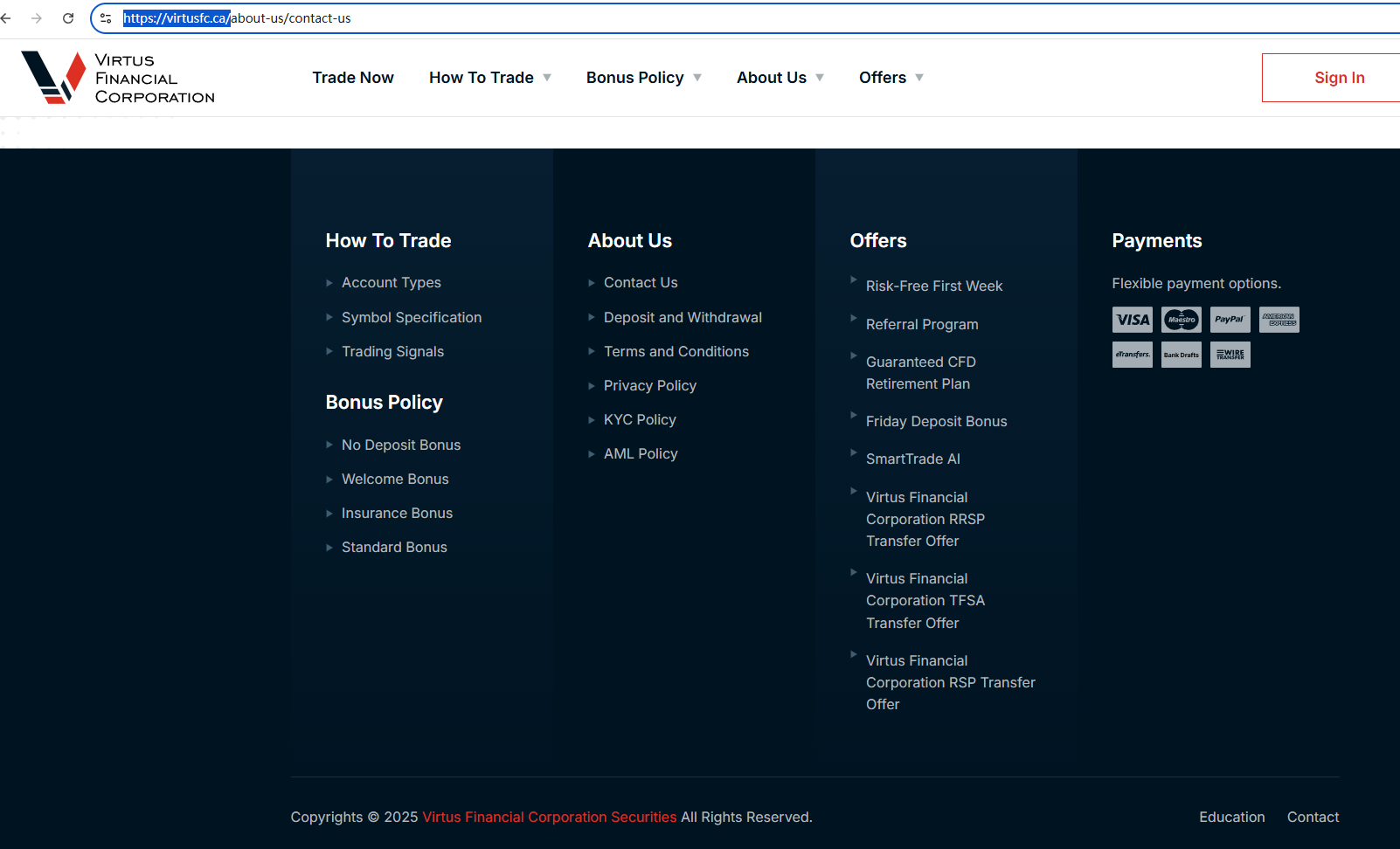The image size is (1400, 849).
Task: Open Guaranteed CFD Retirement Plan link
Action: click(921, 373)
